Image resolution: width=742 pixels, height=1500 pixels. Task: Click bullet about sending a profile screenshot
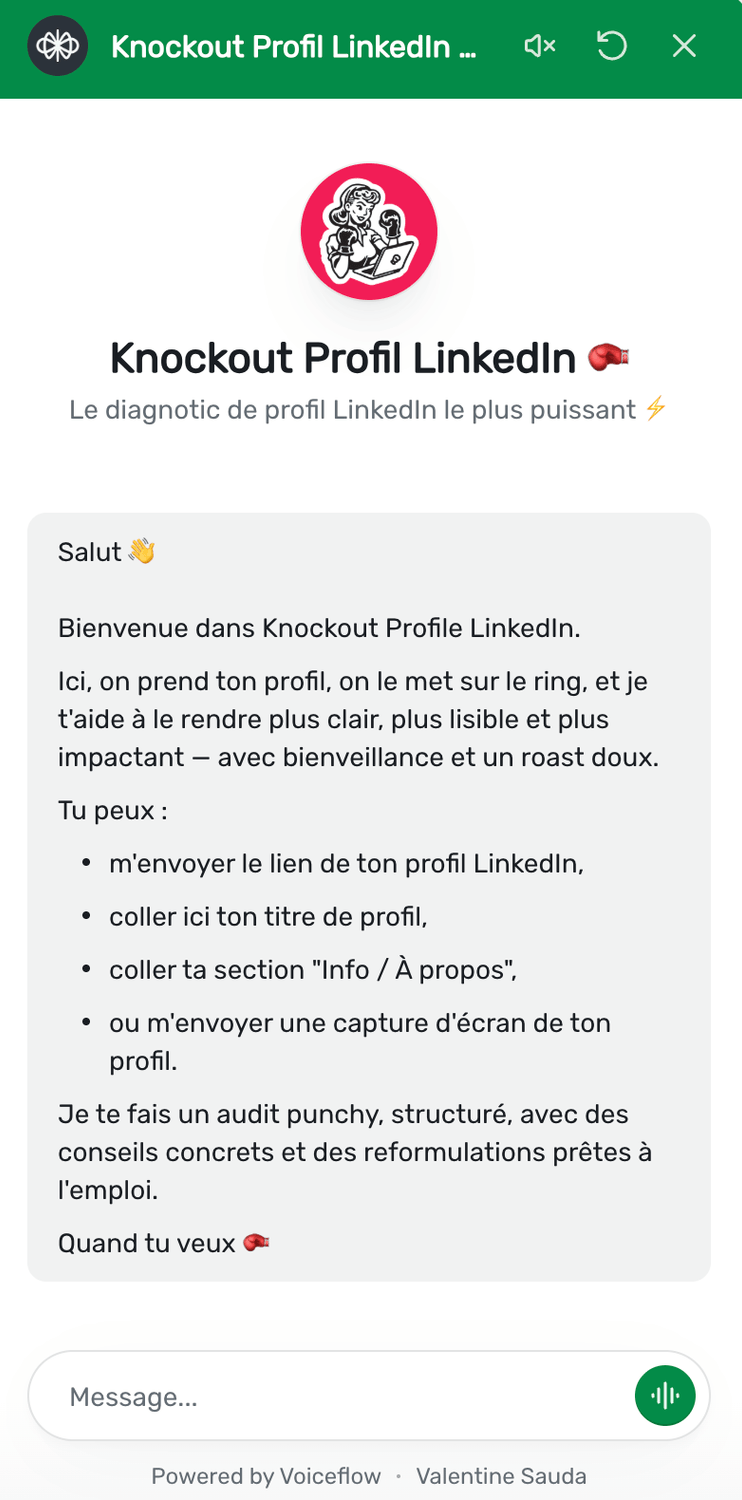click(x=360, y=1040)
